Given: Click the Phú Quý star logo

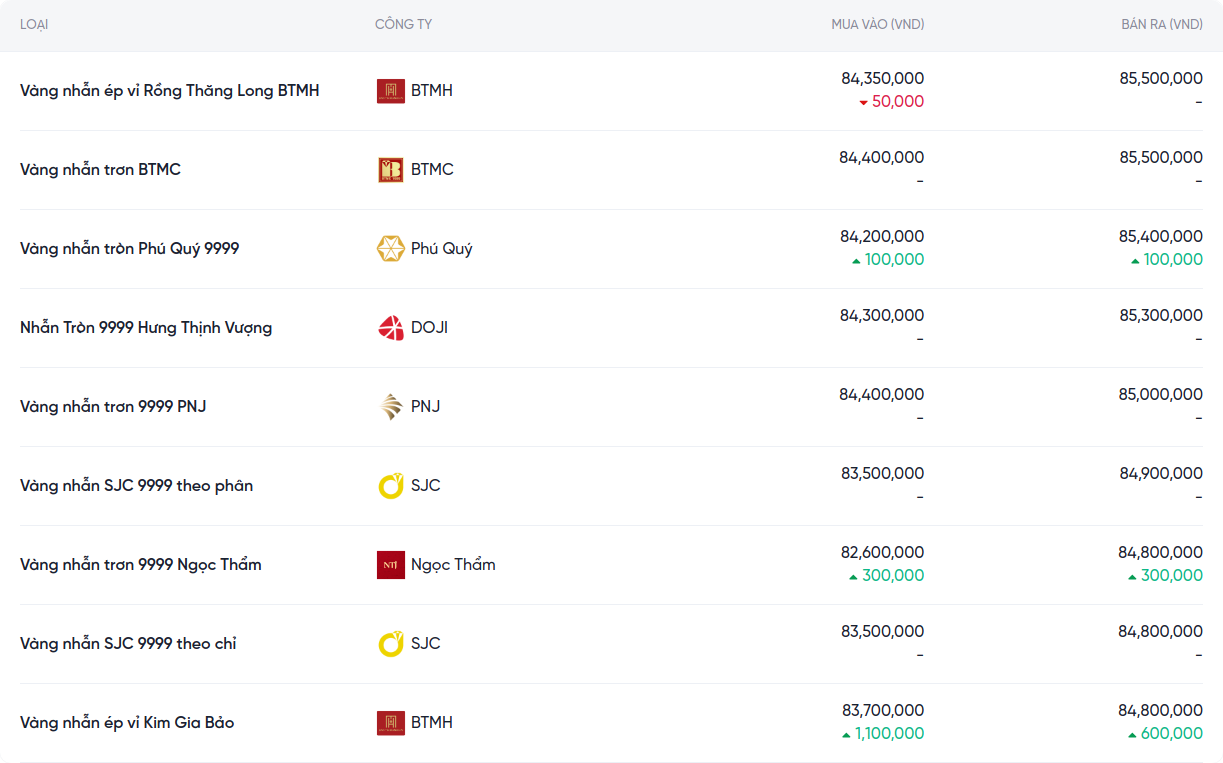Looking at the screenshot, I should click(390, 249).
